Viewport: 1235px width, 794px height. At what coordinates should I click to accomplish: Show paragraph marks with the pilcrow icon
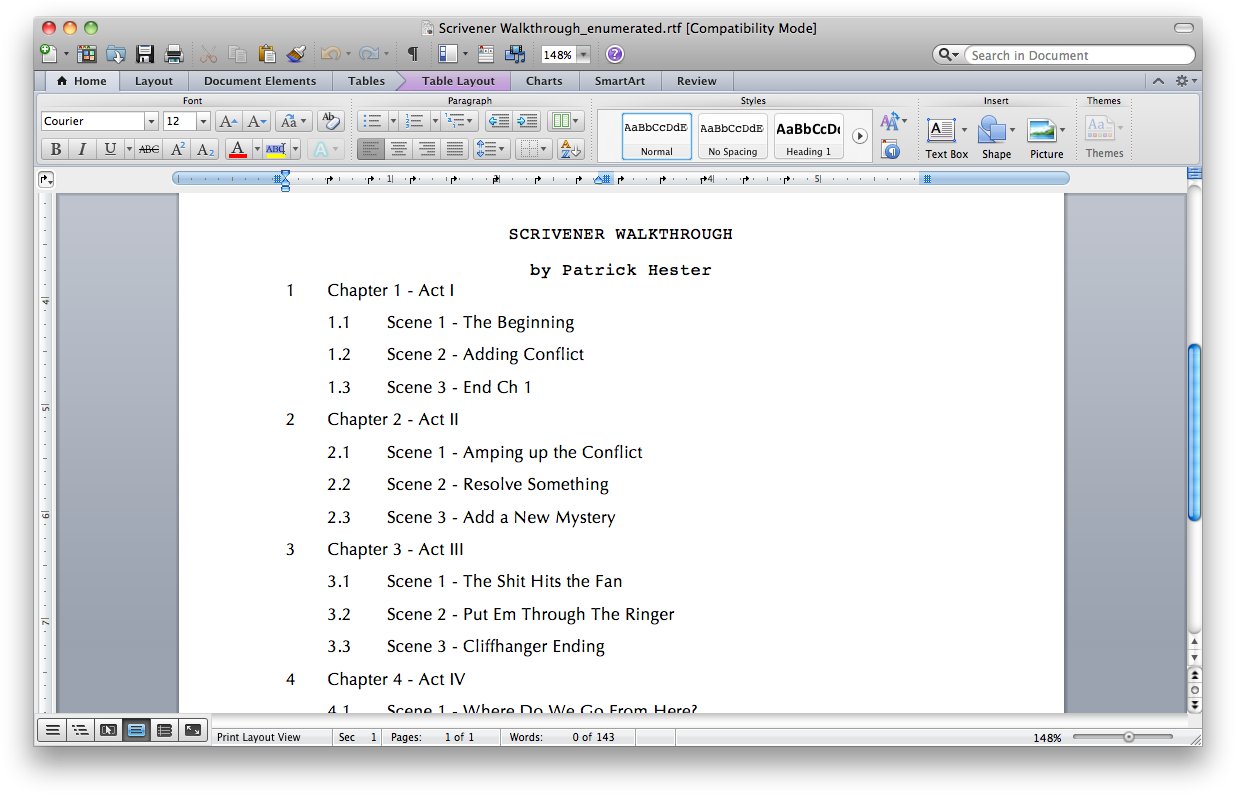pos(412,54)
